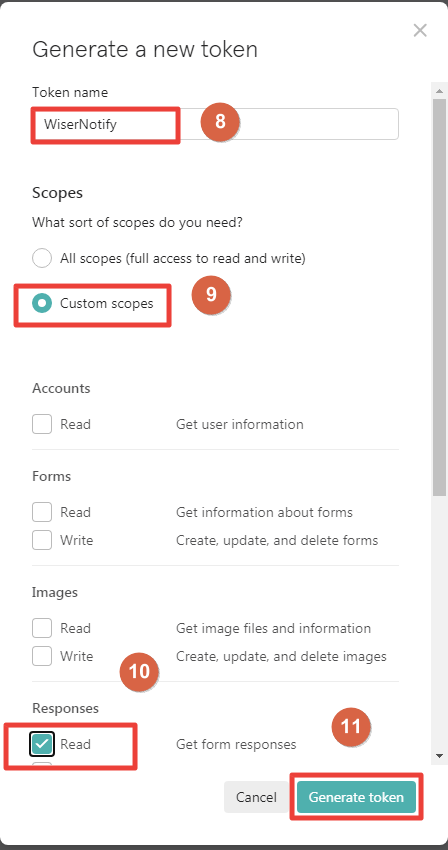
Task: Click the step 8 marker badge
Action: pyautogui.click(x=220, y=121)
